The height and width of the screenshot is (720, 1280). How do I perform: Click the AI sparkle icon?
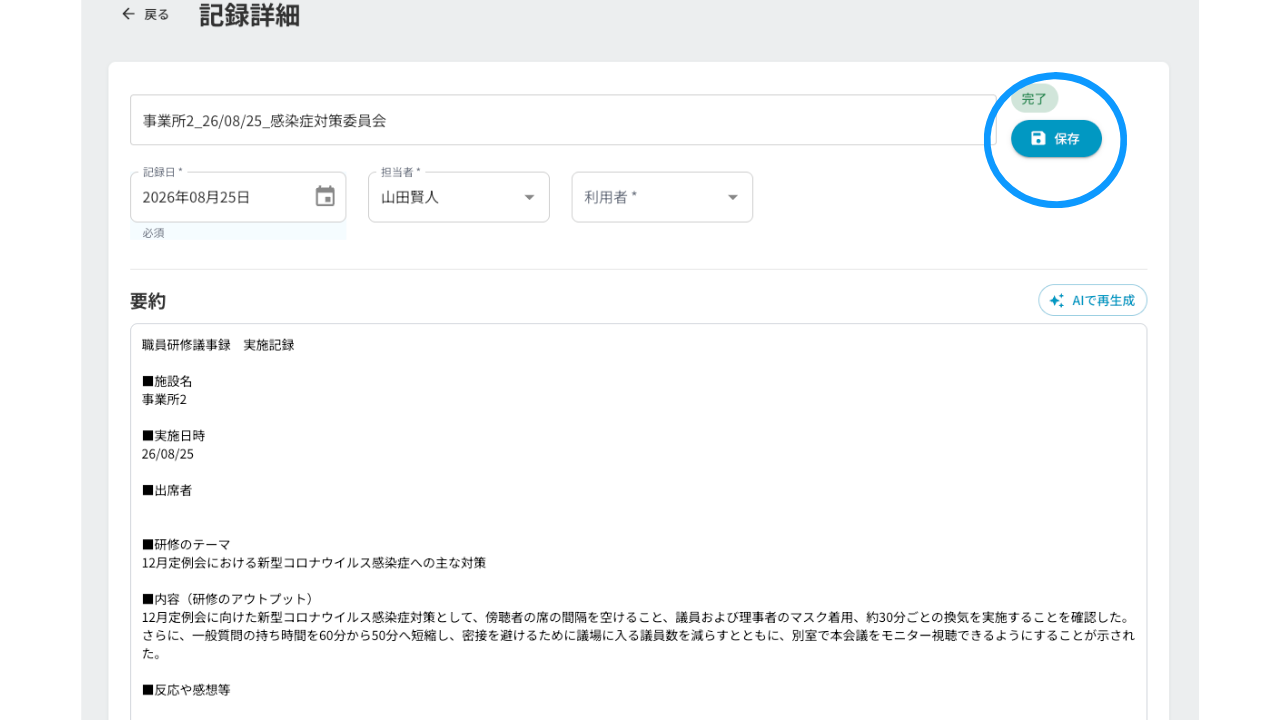click(1057, 300)
